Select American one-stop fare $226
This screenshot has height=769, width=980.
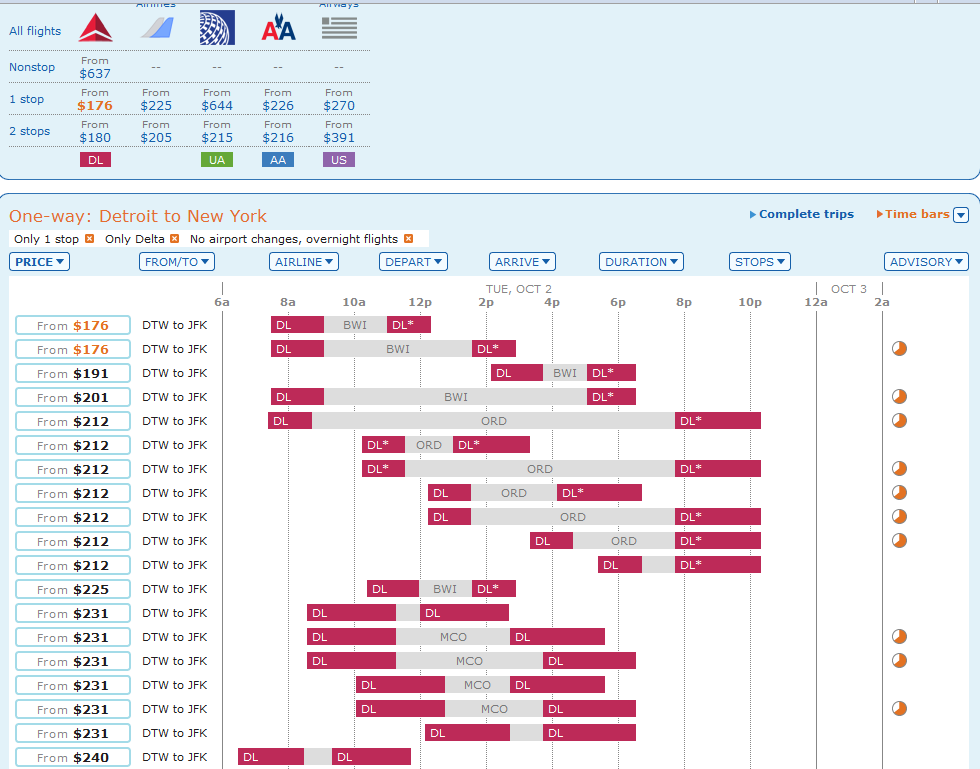point(278,106)
